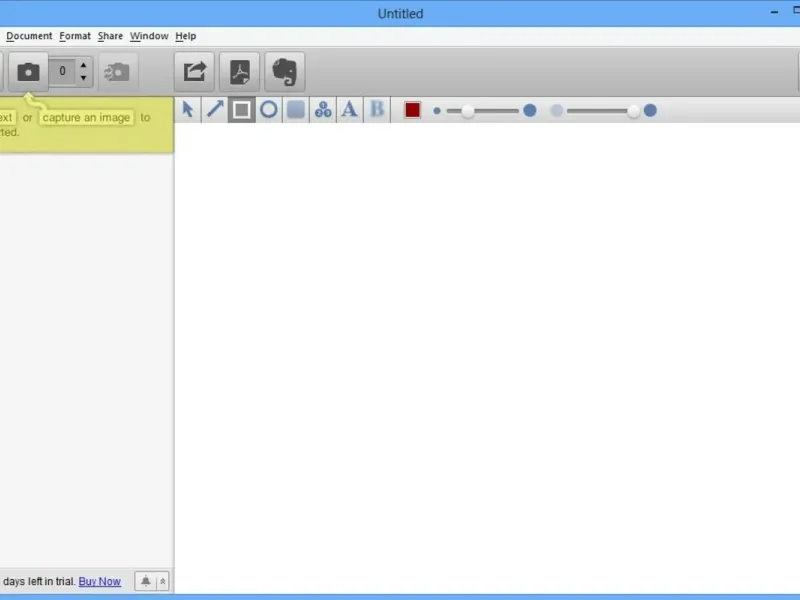The width and height of the screenshot is (800, 600).
Task: Click the notification bell icon
Action: click(145, 581)
